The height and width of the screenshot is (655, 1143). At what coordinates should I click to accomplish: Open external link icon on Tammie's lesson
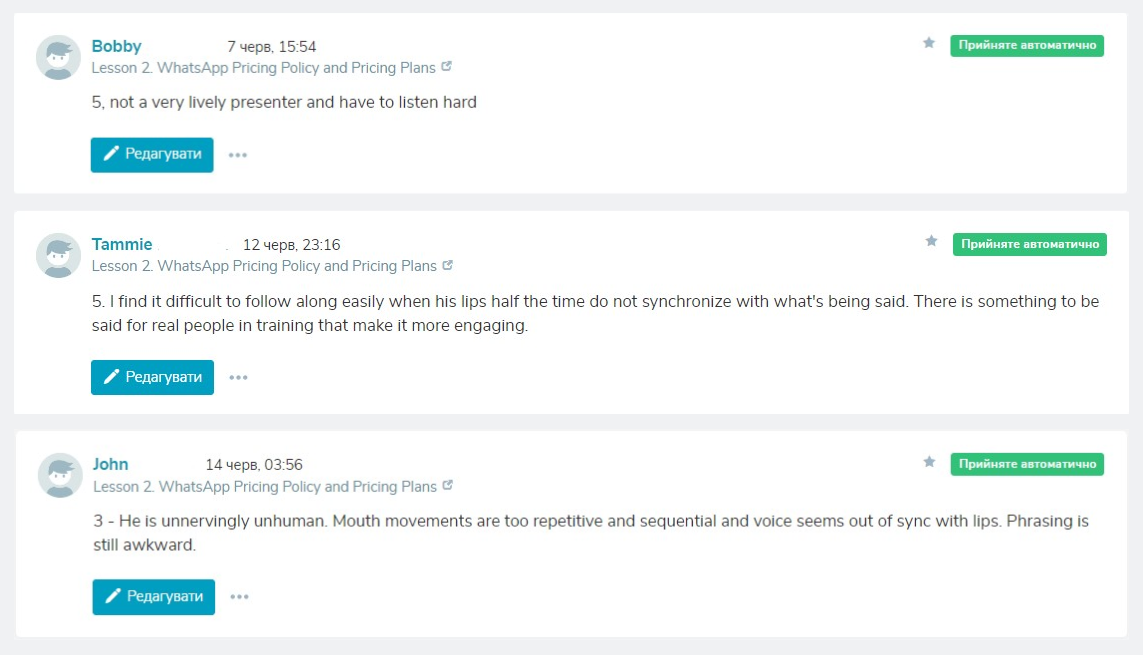click(x=447, y=265)
